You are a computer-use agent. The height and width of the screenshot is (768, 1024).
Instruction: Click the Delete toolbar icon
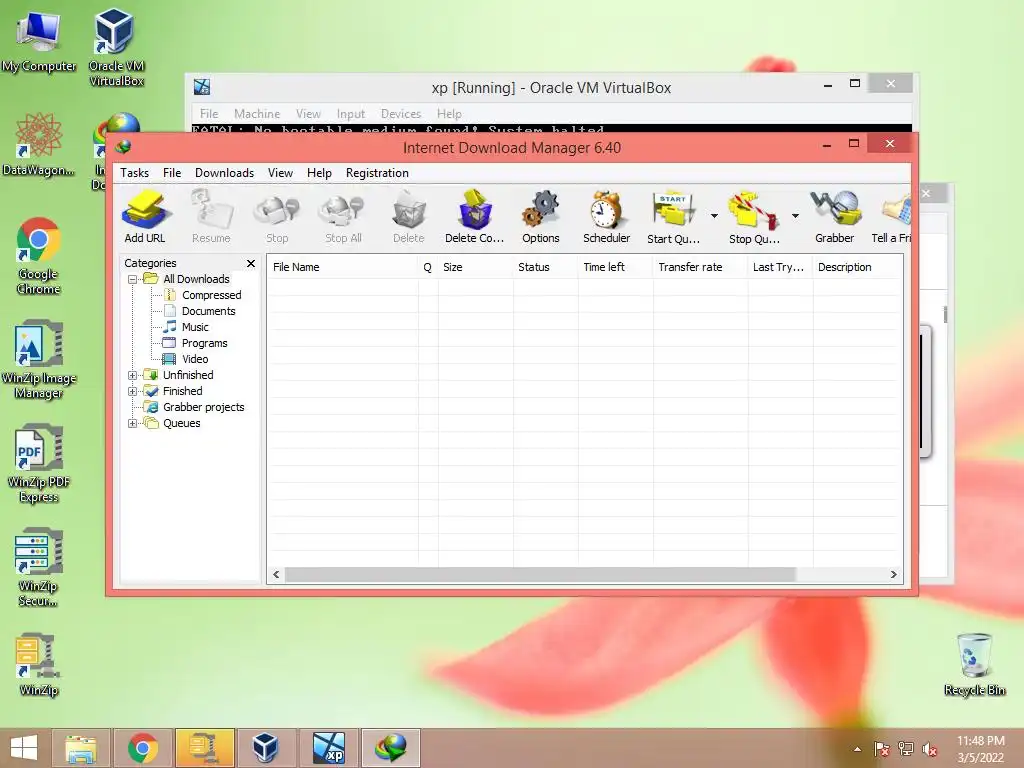[x=409, y=217]
